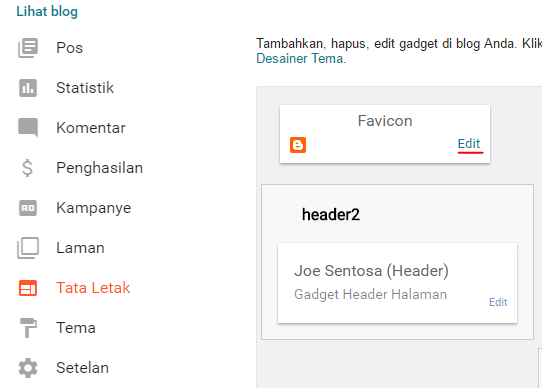
Task: Open the Kampanye AD icon
Action: tap(28, 208)
